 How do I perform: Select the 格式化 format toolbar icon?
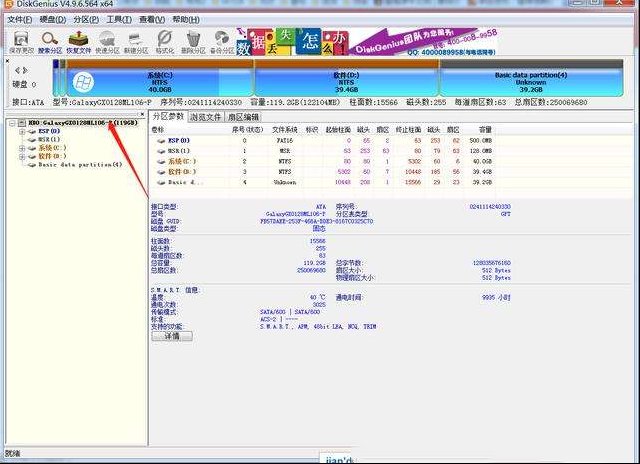tap(164, 42)
